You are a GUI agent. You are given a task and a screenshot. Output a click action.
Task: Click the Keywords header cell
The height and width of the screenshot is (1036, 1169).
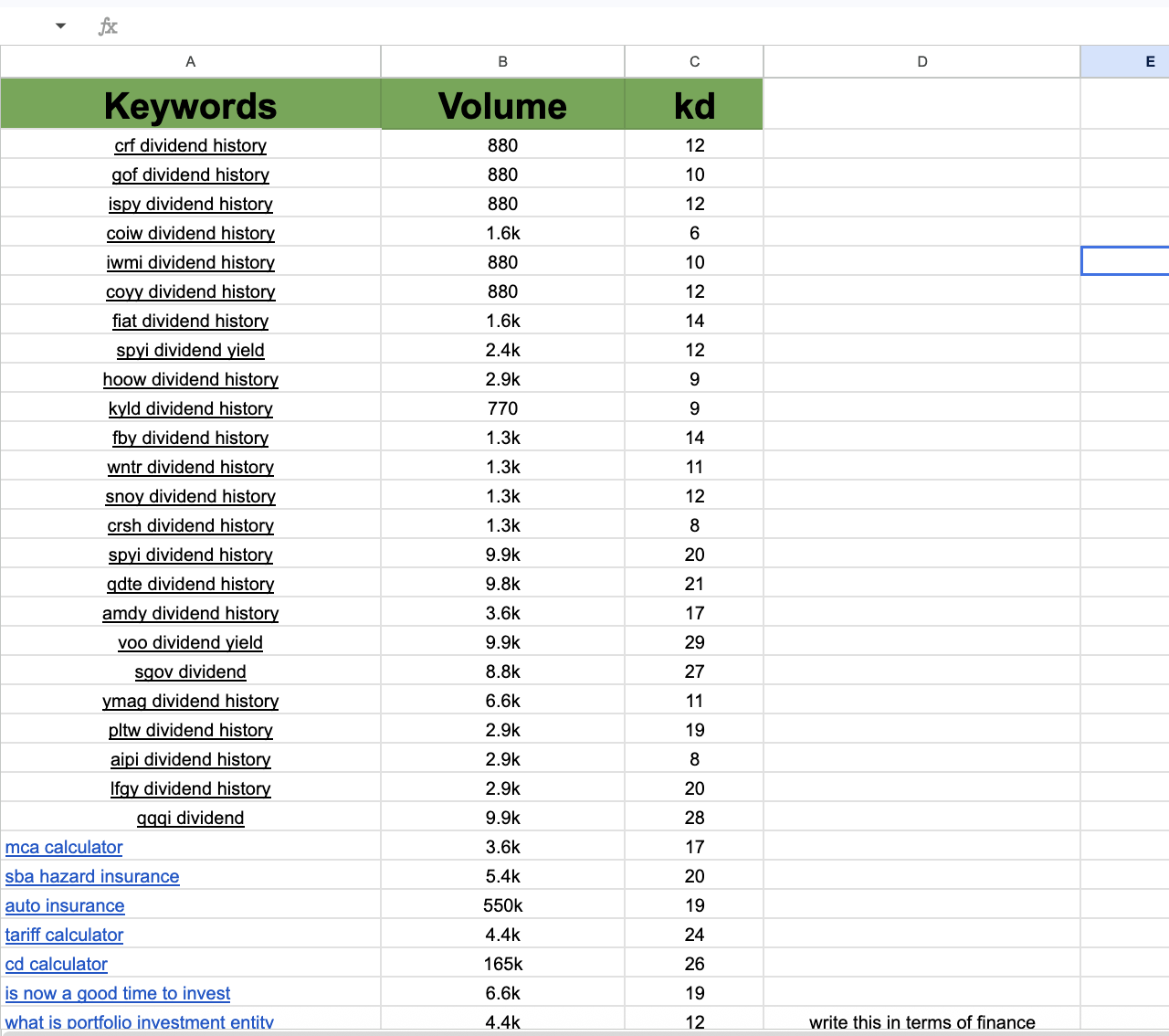click(191, 104)
